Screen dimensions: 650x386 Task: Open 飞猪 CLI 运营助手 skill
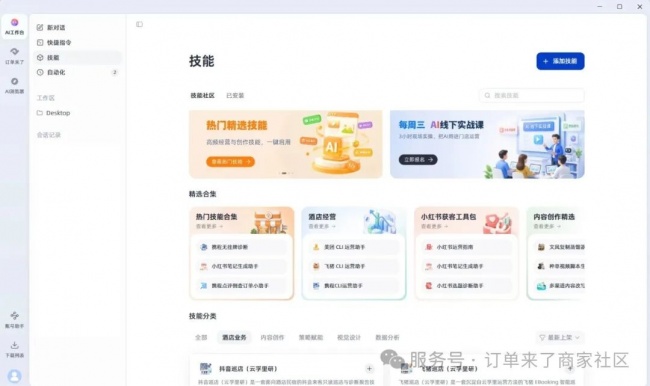[x=354, y=266]
